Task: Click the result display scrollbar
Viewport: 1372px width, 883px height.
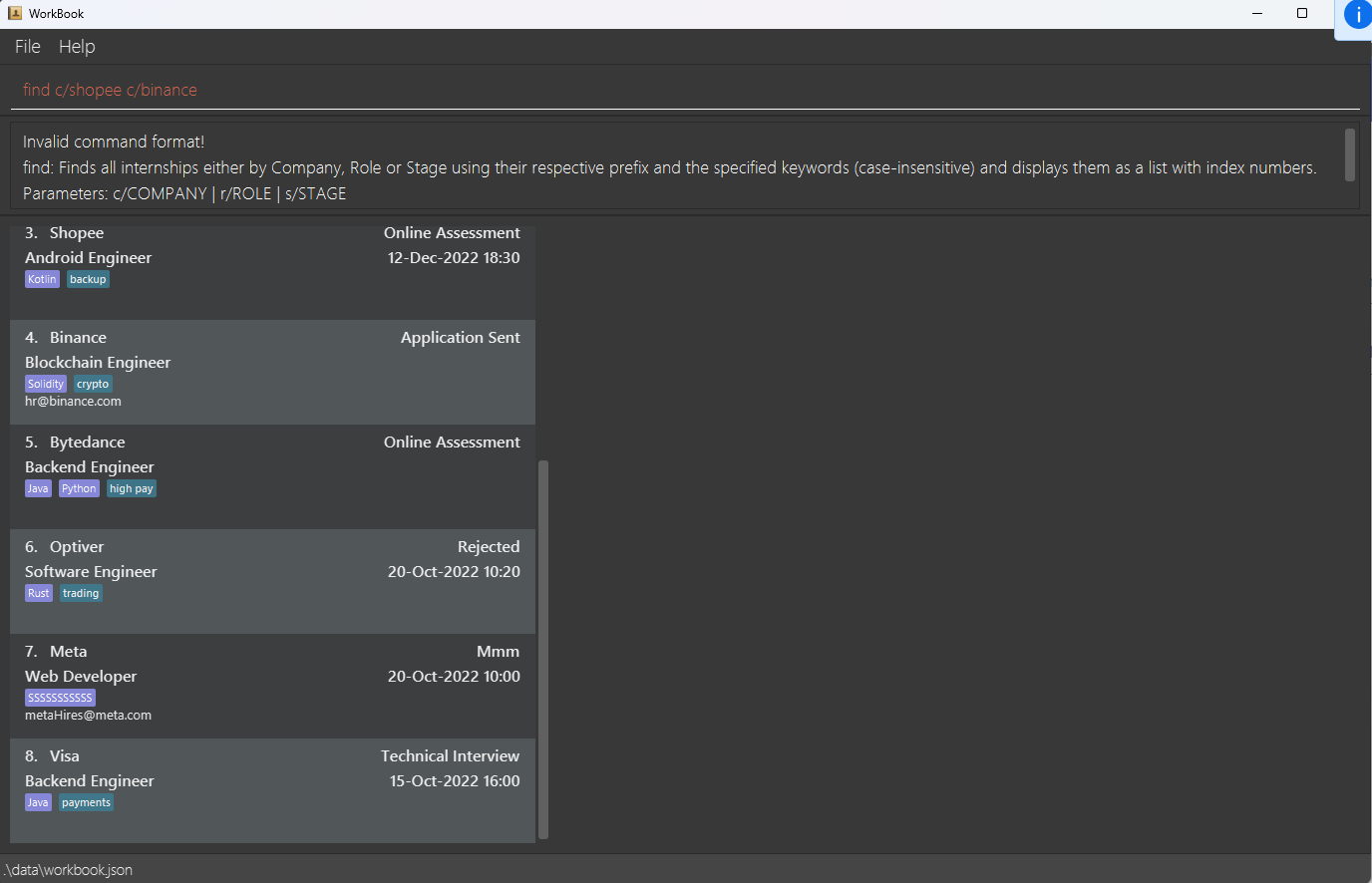Action: click(x=1350, y=154)
